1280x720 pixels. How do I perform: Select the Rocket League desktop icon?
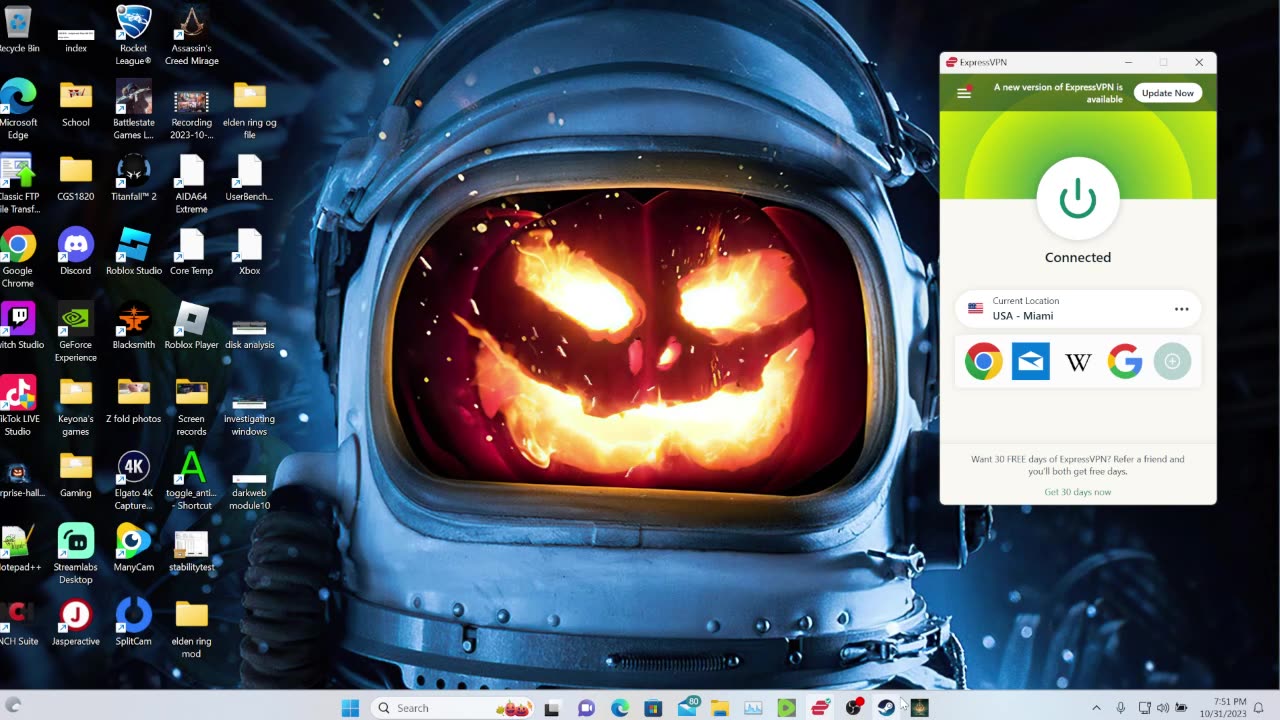click(133, 36)
